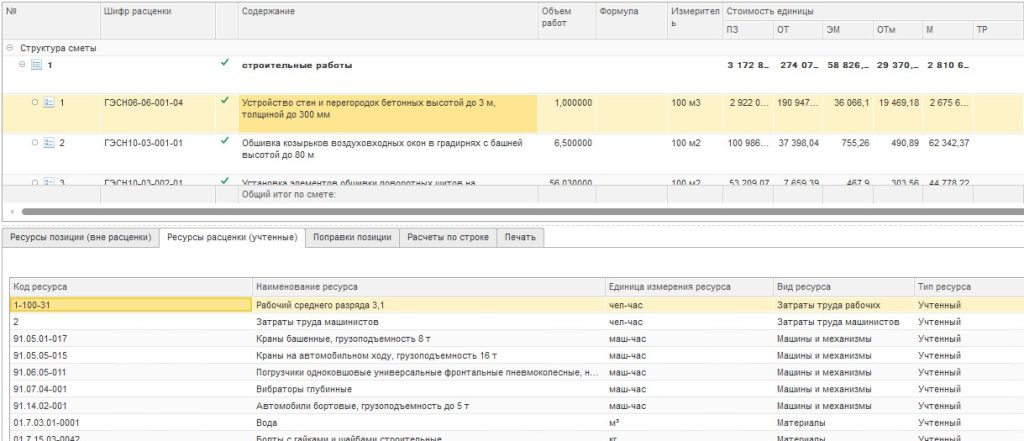Click the section icon of строительные работы row
Viewport: 1024px width, 441px height.
tap(36, 65)
